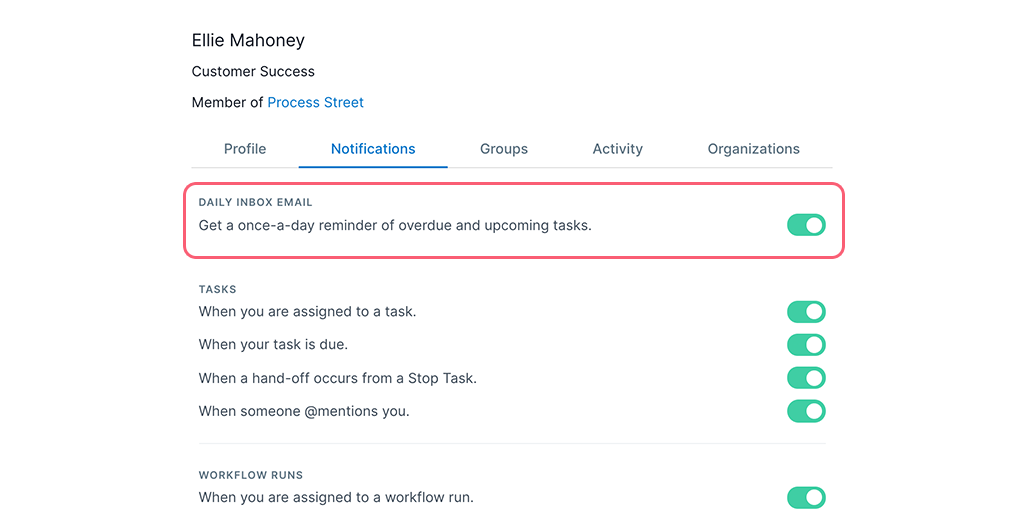Disable the @mentions notification switch
1024x512 pixels.
click(807, 411)
